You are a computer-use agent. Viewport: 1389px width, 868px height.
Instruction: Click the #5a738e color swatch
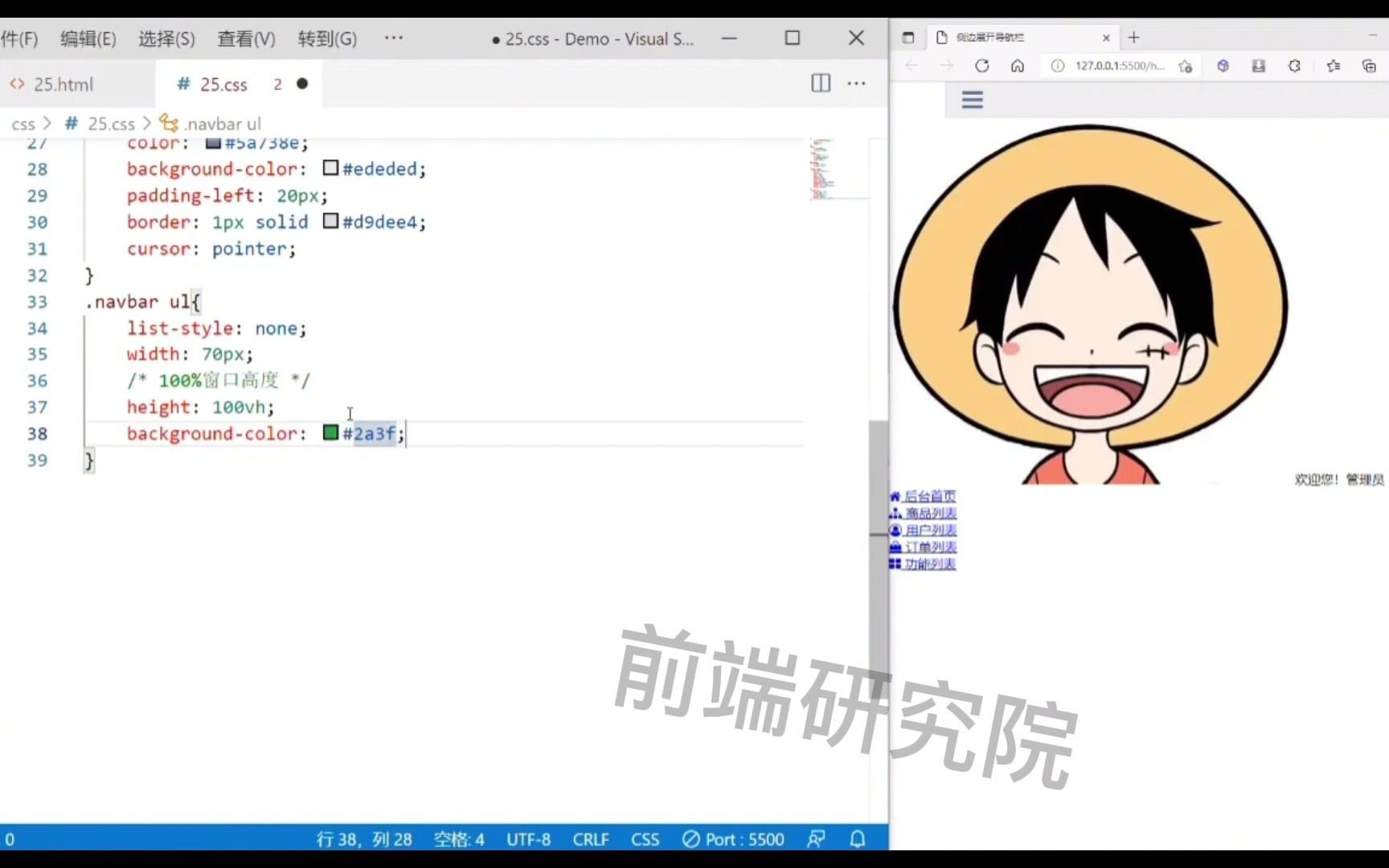213,143
